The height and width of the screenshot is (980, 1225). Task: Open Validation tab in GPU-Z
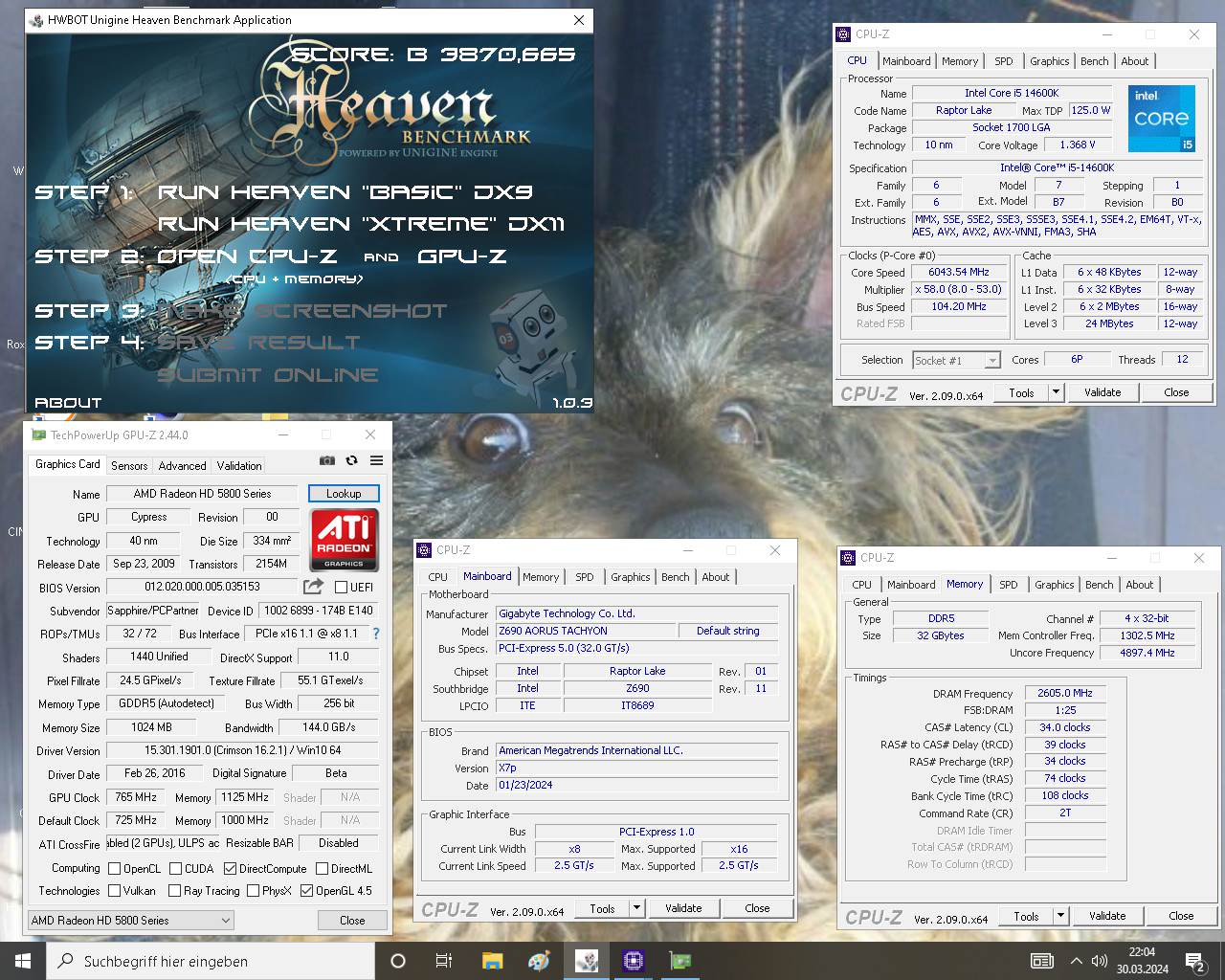(239, 465)
